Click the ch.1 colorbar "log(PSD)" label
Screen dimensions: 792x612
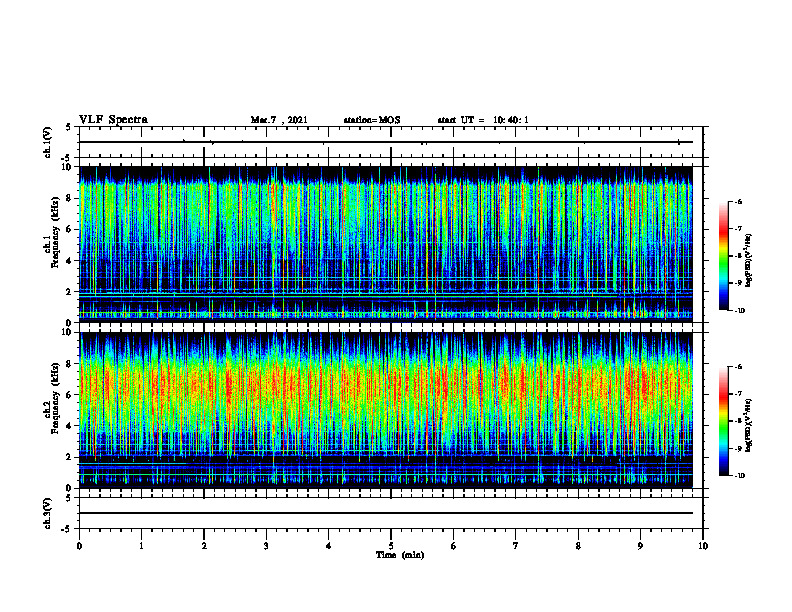pyautogui.click(x=749, y=261)
